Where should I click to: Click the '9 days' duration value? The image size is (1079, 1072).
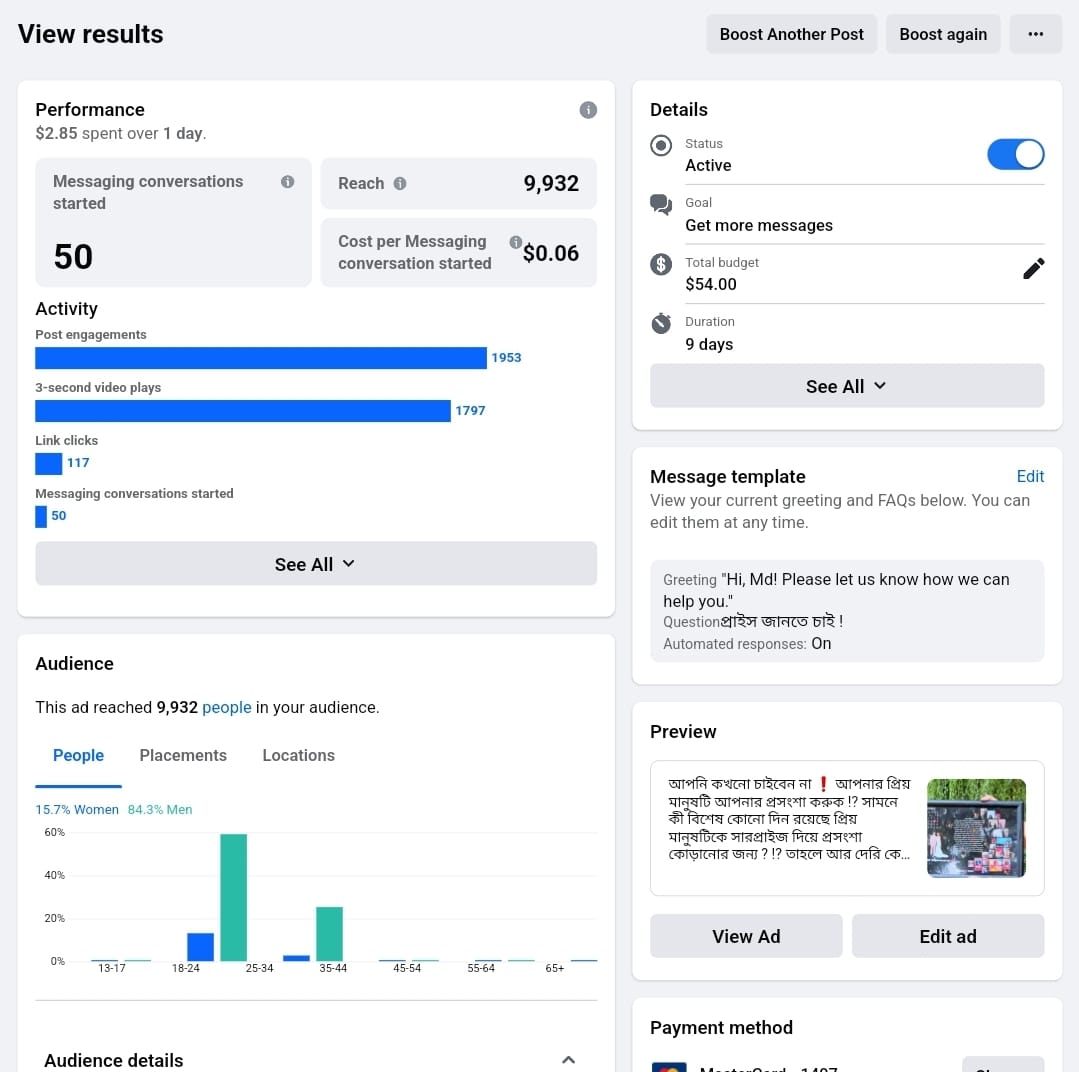pyautogui.click(x=709, y=345)
